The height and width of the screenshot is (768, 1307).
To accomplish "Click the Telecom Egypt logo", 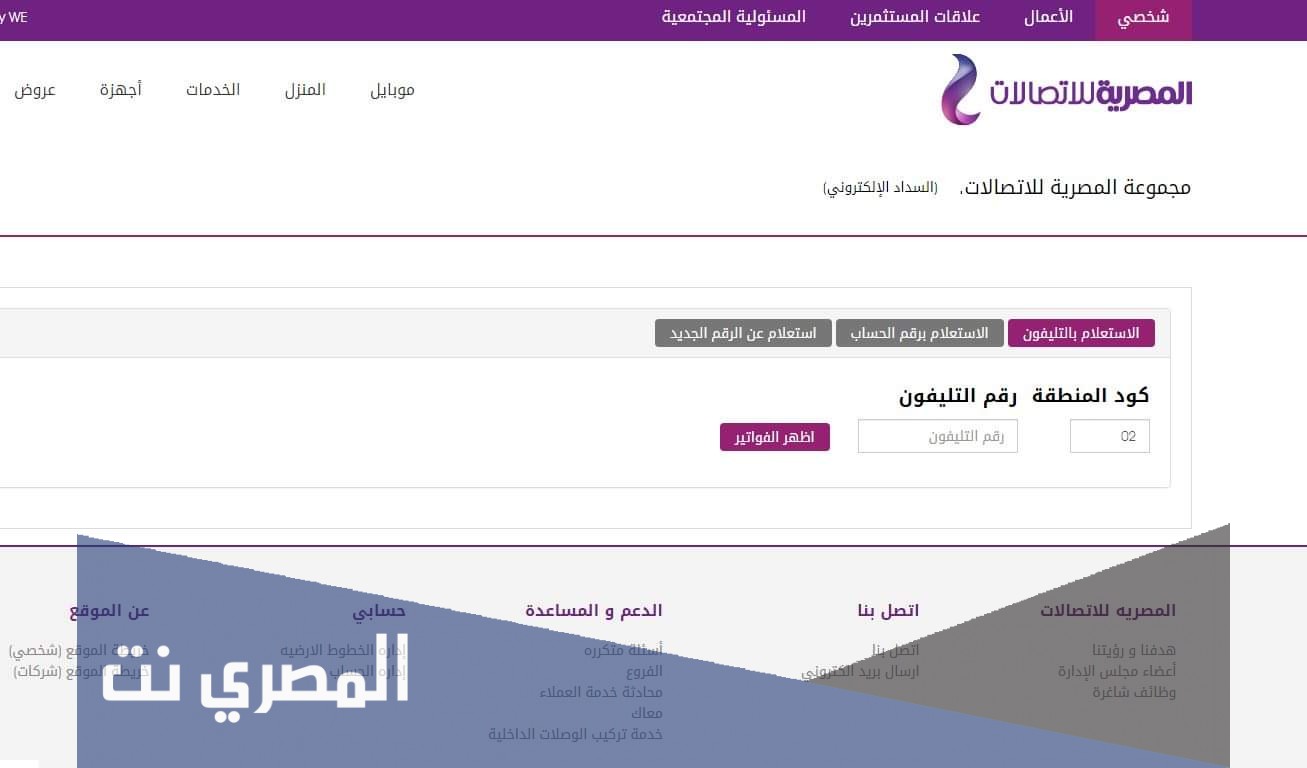I will 1066,90.
